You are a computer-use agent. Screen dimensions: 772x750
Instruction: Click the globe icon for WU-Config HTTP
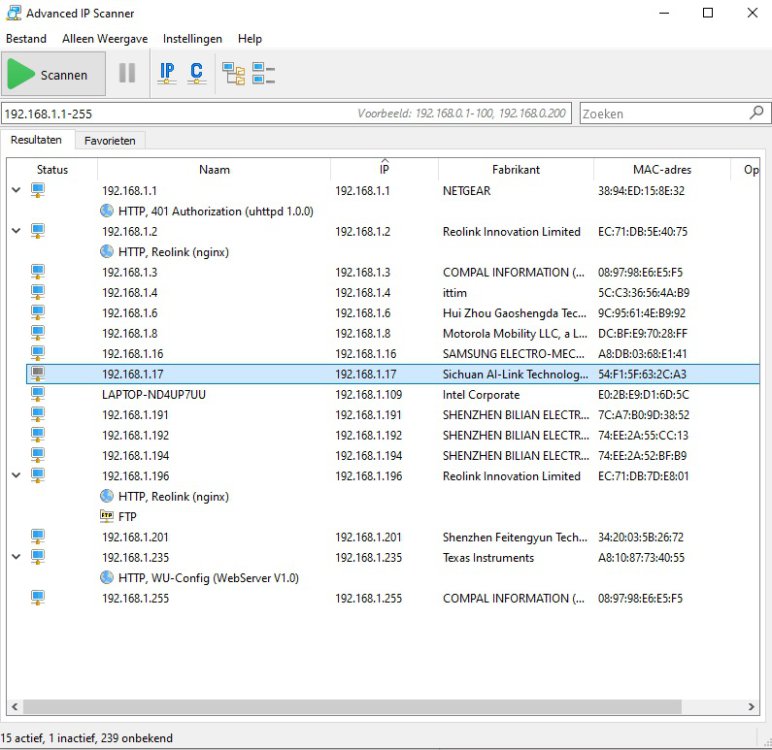(x=107, y=578)
